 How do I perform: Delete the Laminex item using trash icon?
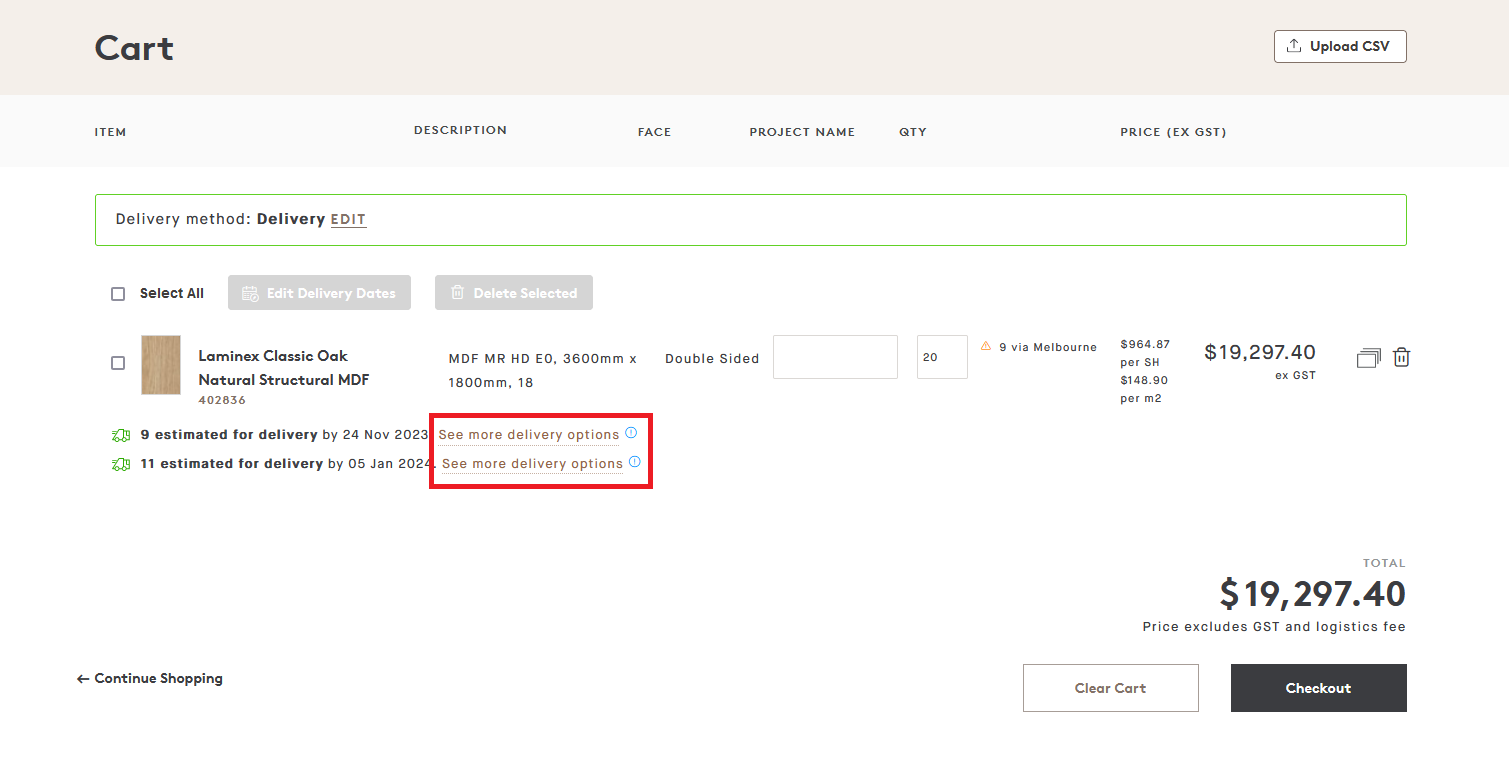1401,356
